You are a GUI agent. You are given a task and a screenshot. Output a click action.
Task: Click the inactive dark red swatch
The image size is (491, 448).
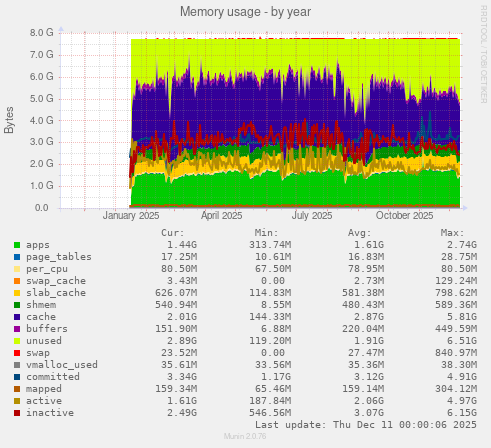click(17, 413)
